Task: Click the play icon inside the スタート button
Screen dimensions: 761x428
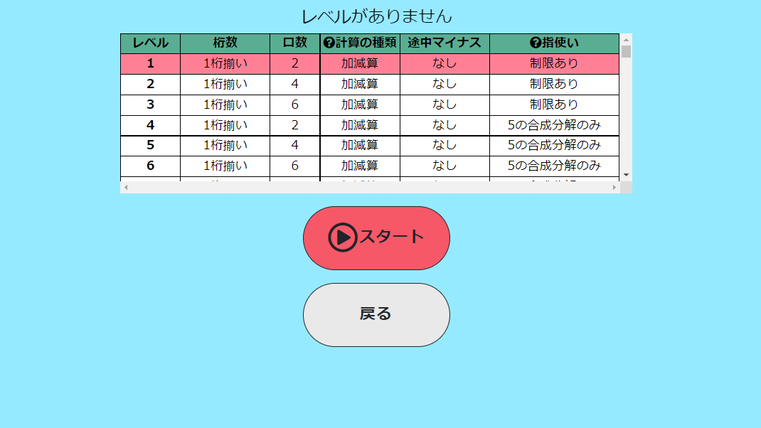Action: (342, 238)
